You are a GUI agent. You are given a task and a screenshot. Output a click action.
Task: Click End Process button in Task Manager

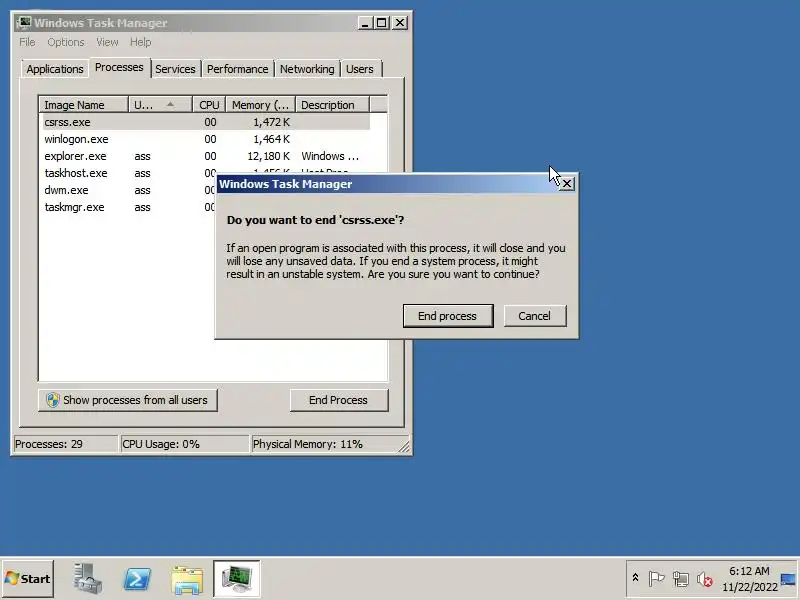coord(339,400)
